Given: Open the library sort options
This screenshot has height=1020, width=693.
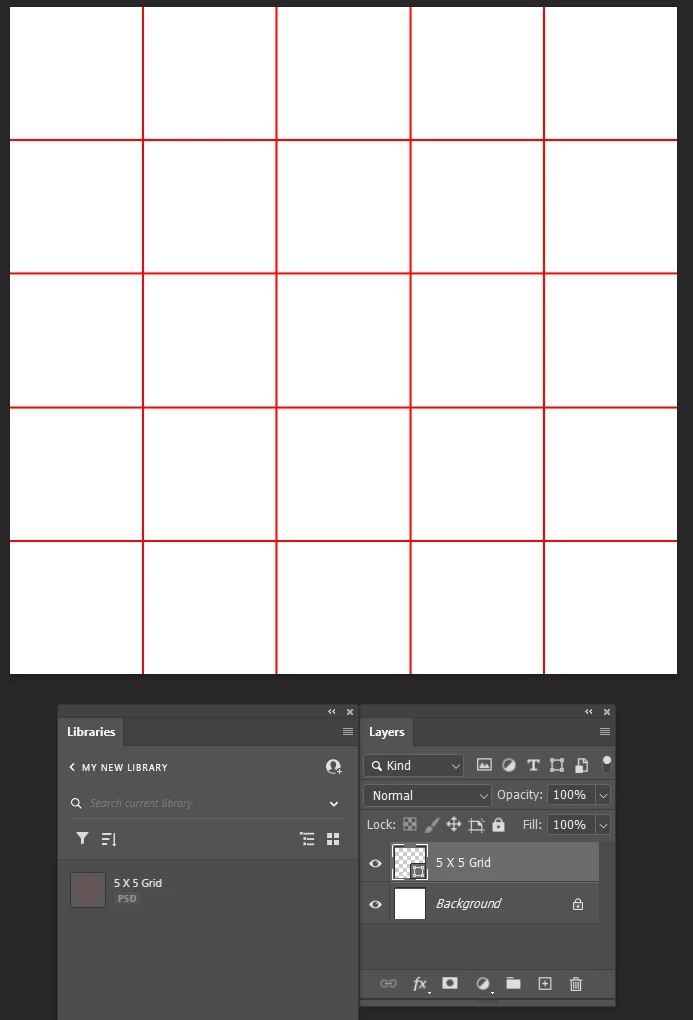Looking at the screenshot, I should tap(109, 839).
